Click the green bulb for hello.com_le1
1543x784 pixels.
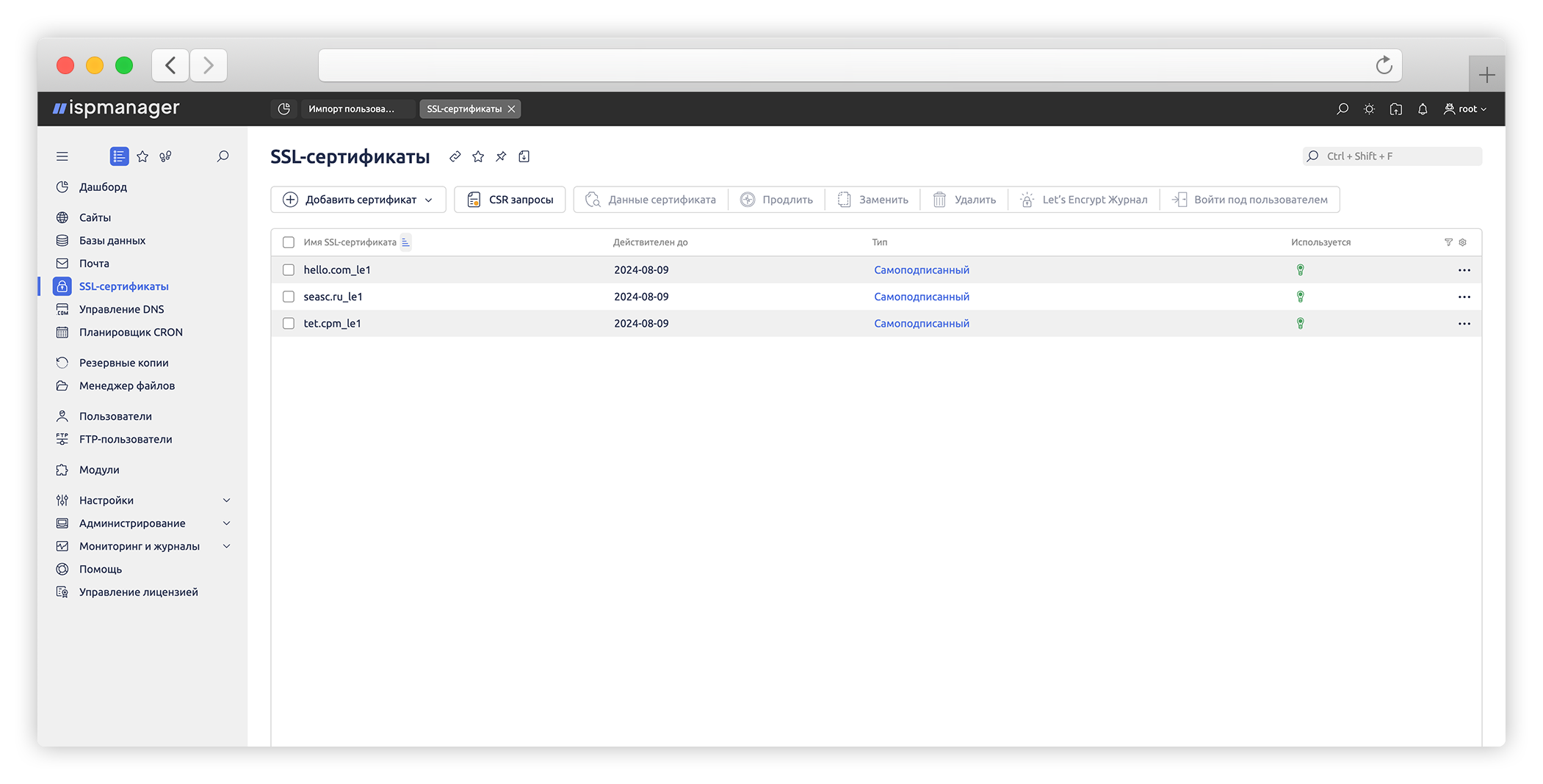(x=1300, y=270)
